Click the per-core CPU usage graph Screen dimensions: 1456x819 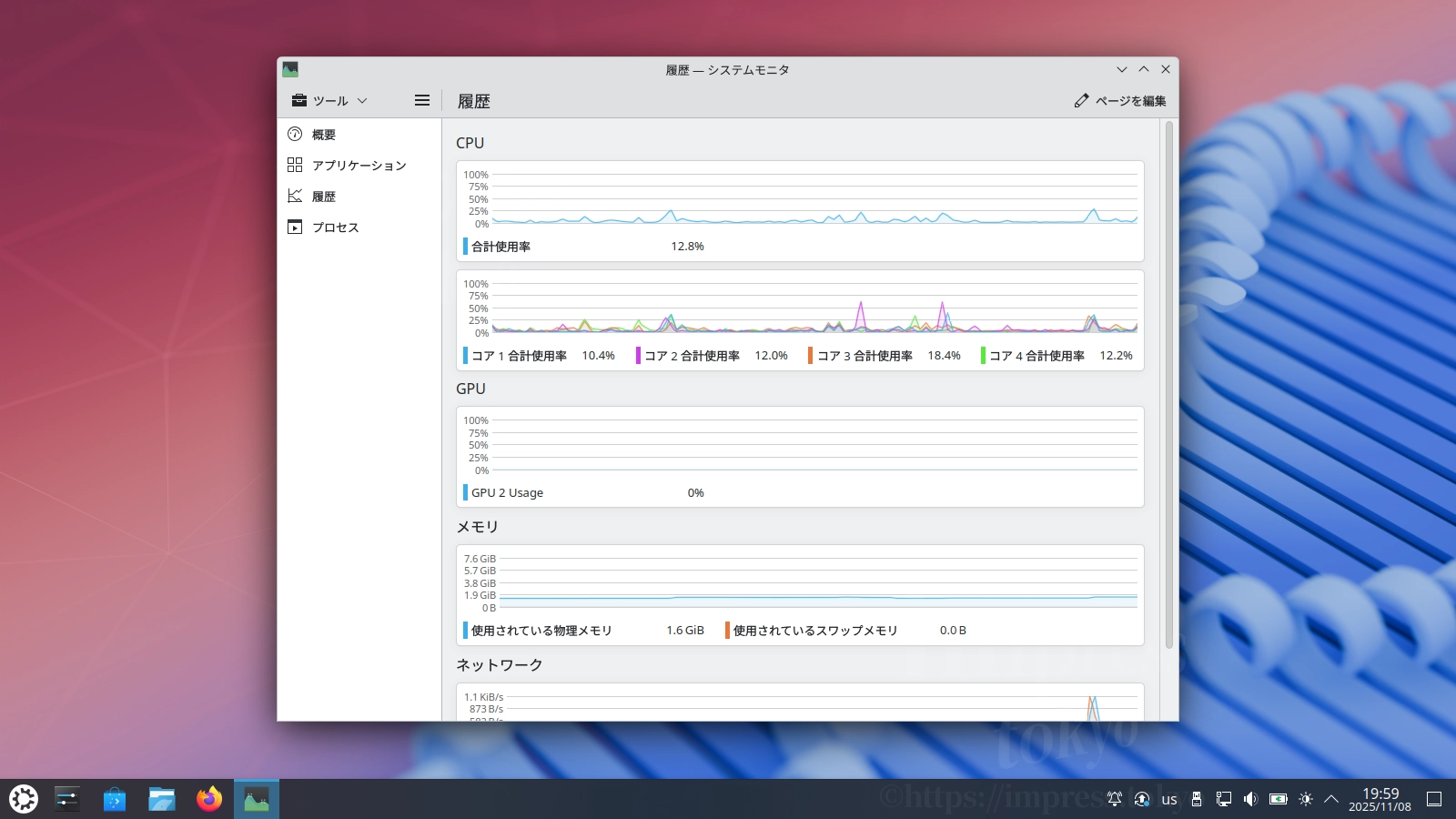click(x=800, y=308)
